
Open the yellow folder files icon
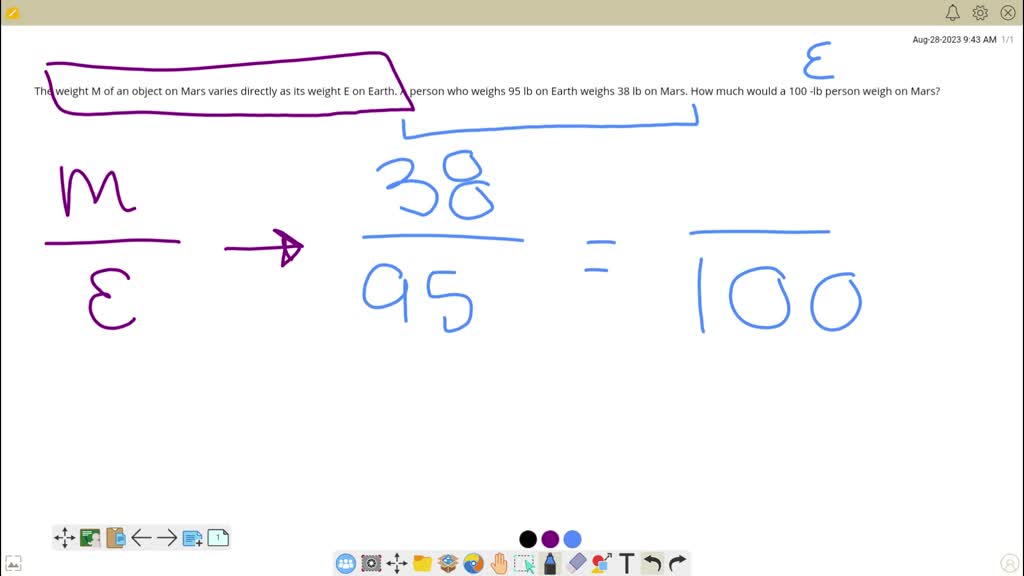click(x=423, y=563)
